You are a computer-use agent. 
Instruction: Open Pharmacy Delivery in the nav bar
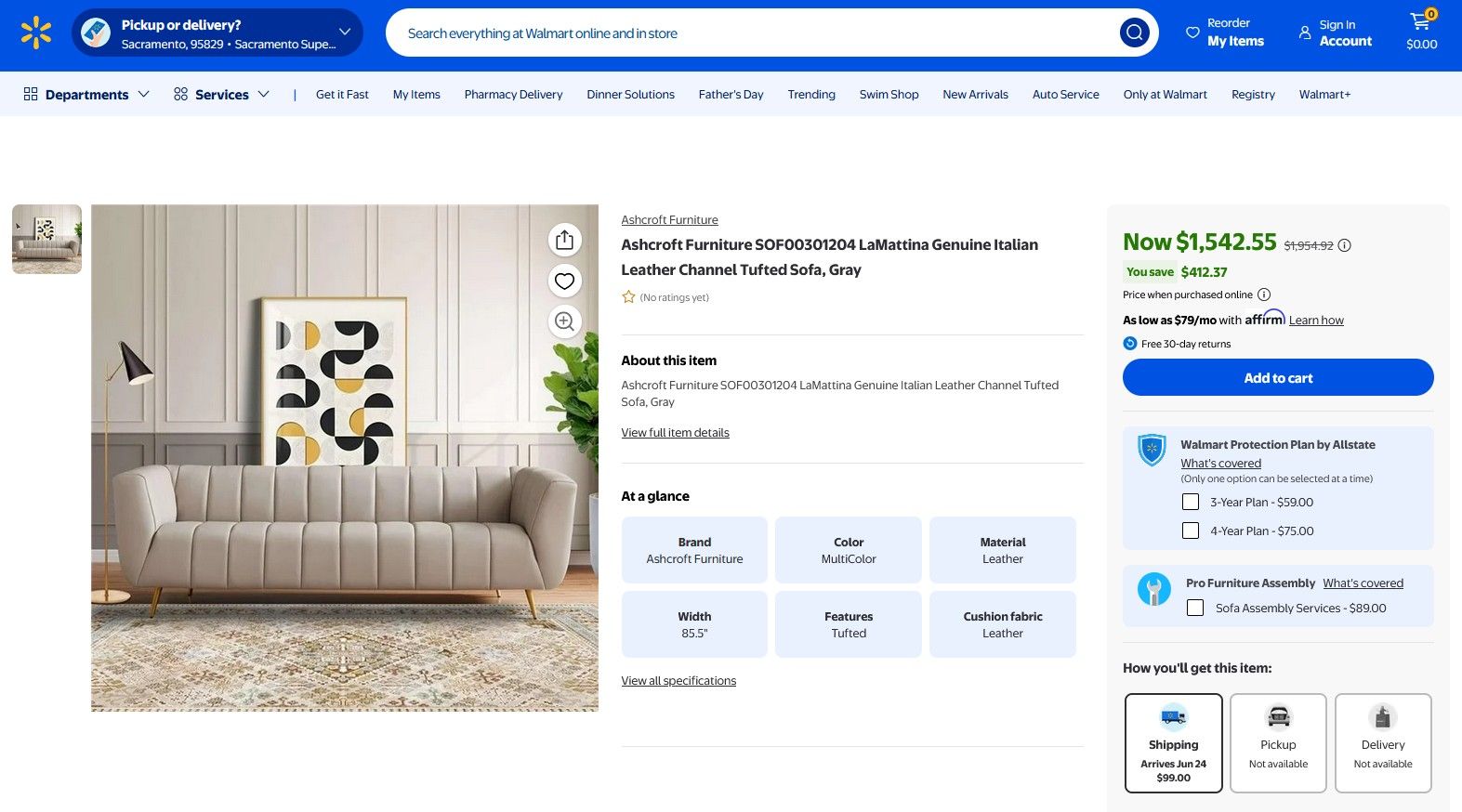513,94
